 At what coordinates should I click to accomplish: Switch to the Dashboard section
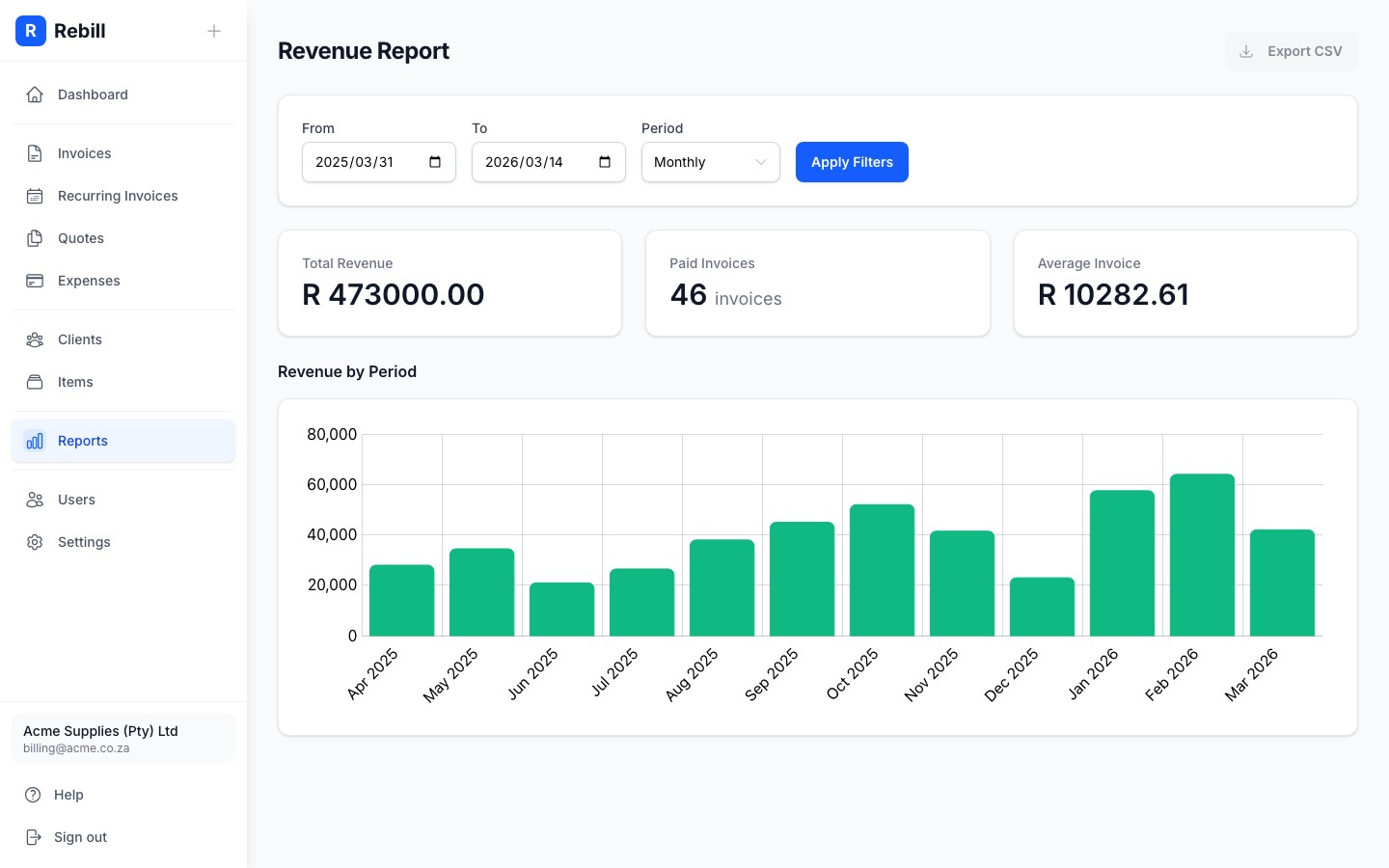[93, 95]
